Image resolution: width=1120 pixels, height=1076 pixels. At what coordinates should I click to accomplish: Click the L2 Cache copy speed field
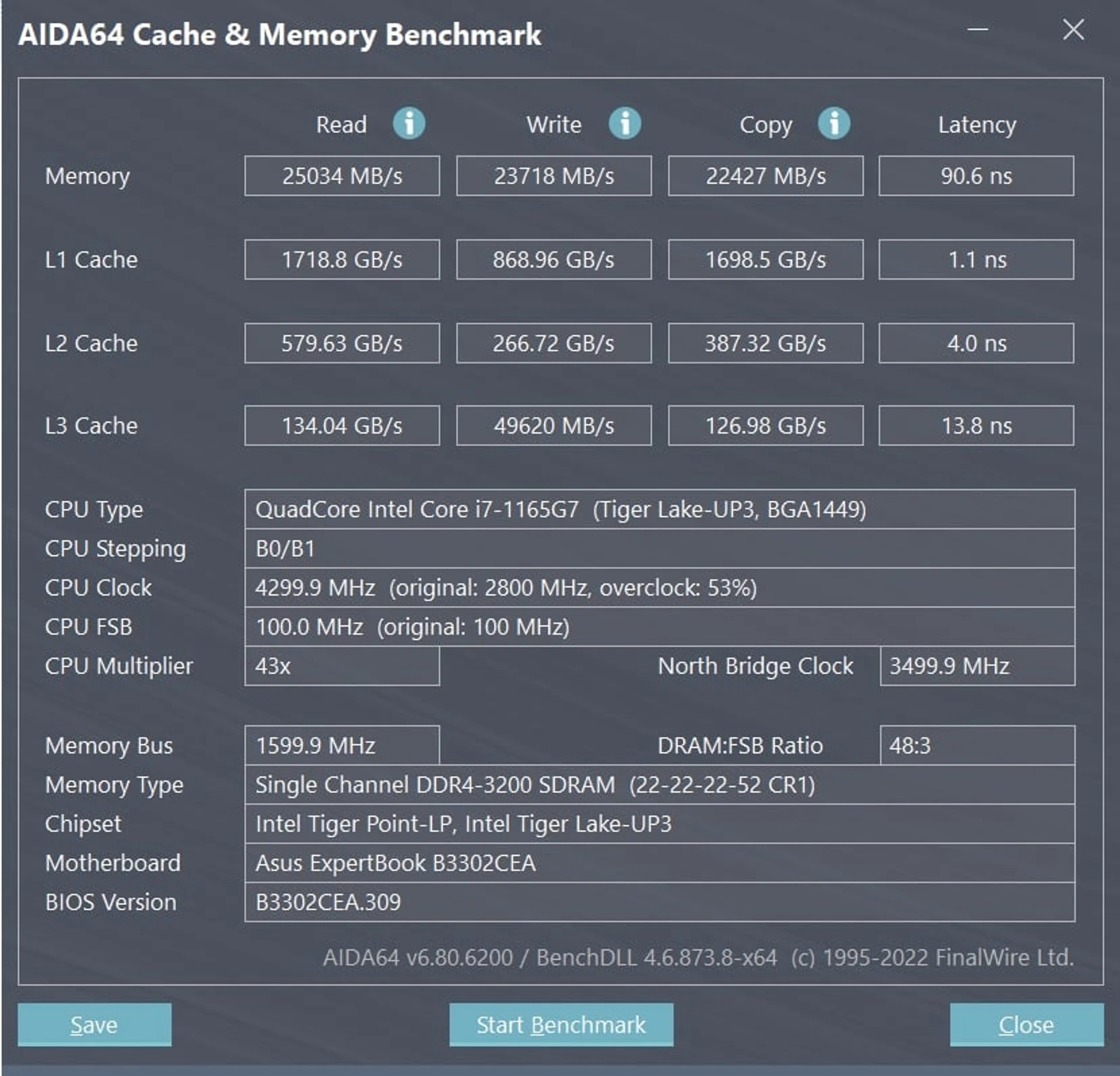pos(765,343)
